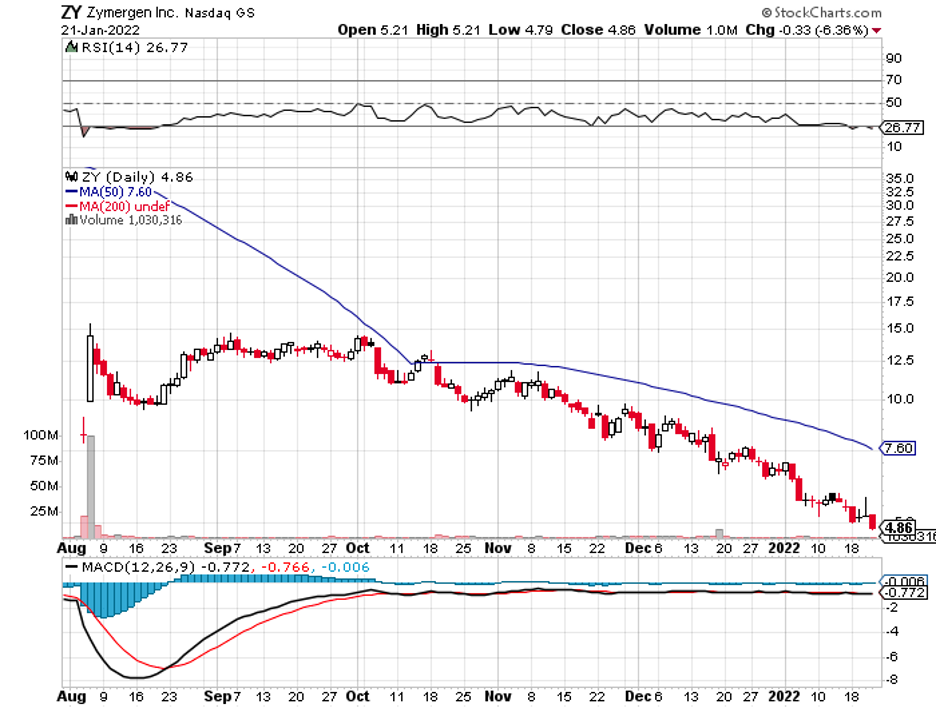Click the ZY (Daily) candlestick legend icon

71,177
